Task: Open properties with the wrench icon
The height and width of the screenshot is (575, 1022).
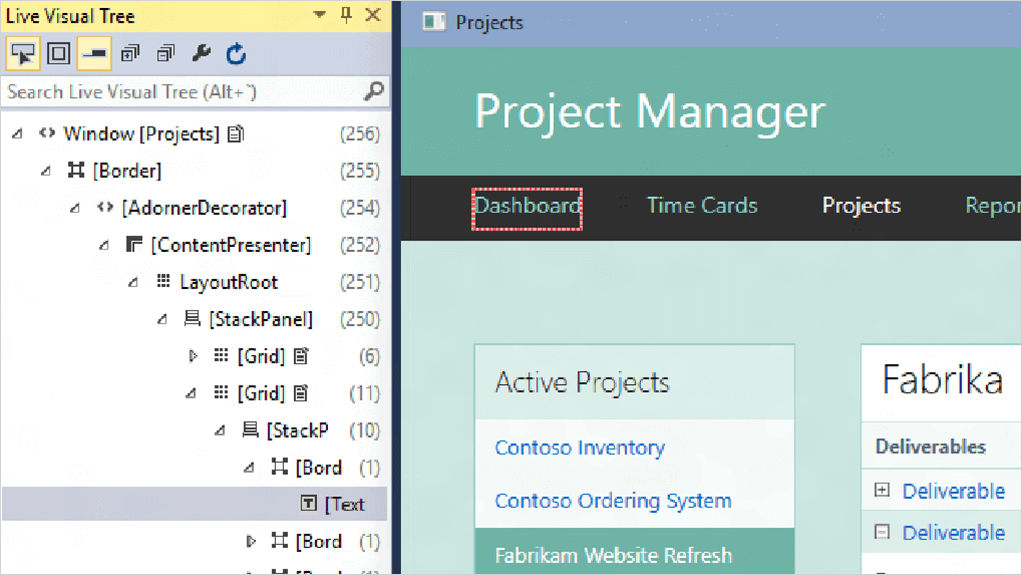Action: (201, 54)
